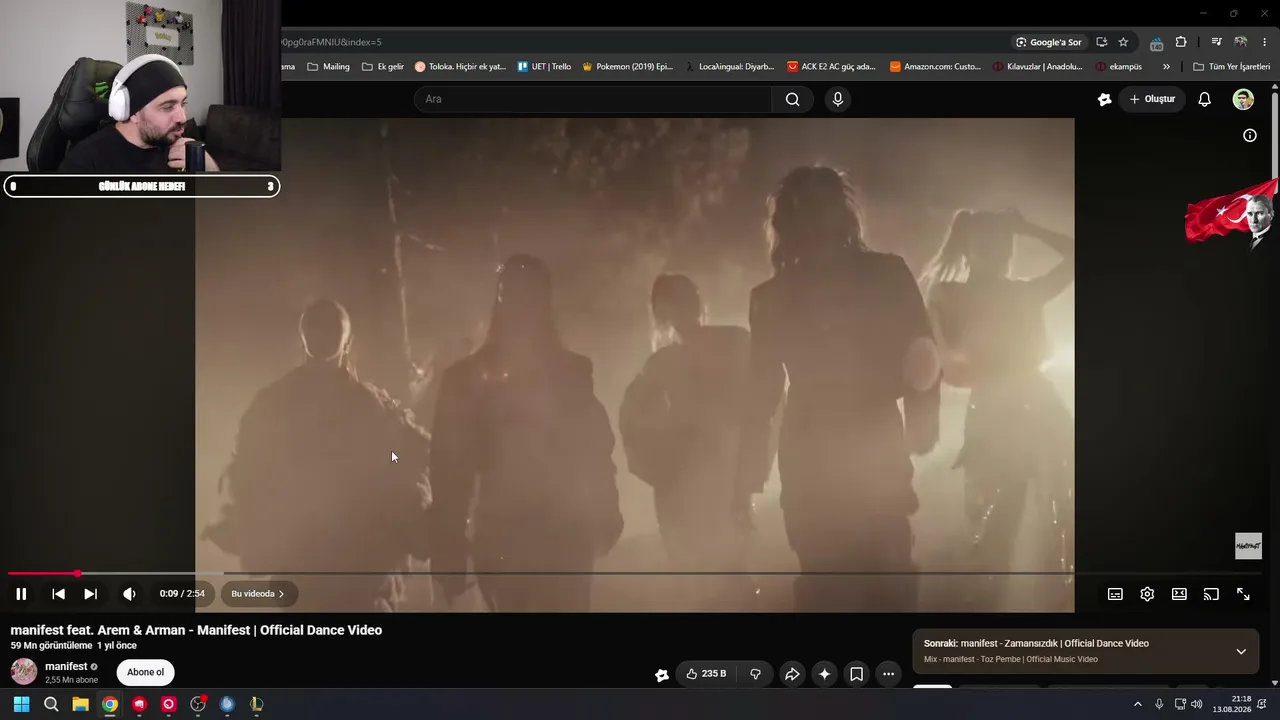Click the manifest channel watermark in player

[x=1248, y=546]
